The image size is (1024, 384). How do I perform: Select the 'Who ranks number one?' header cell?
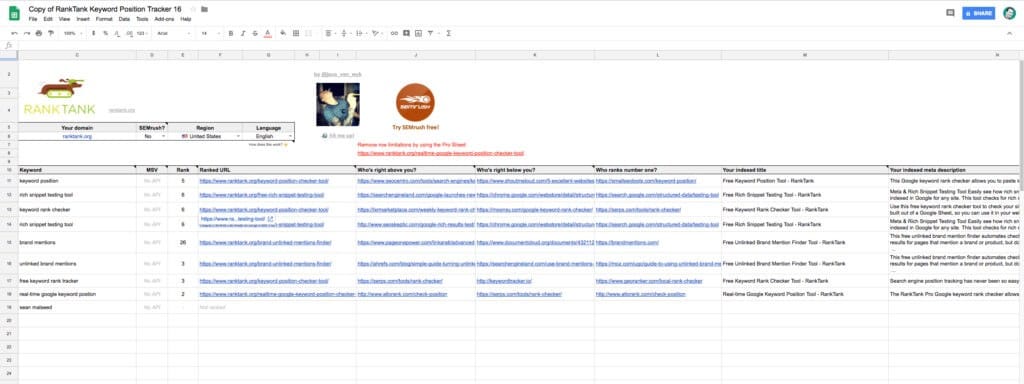point(658,170)
